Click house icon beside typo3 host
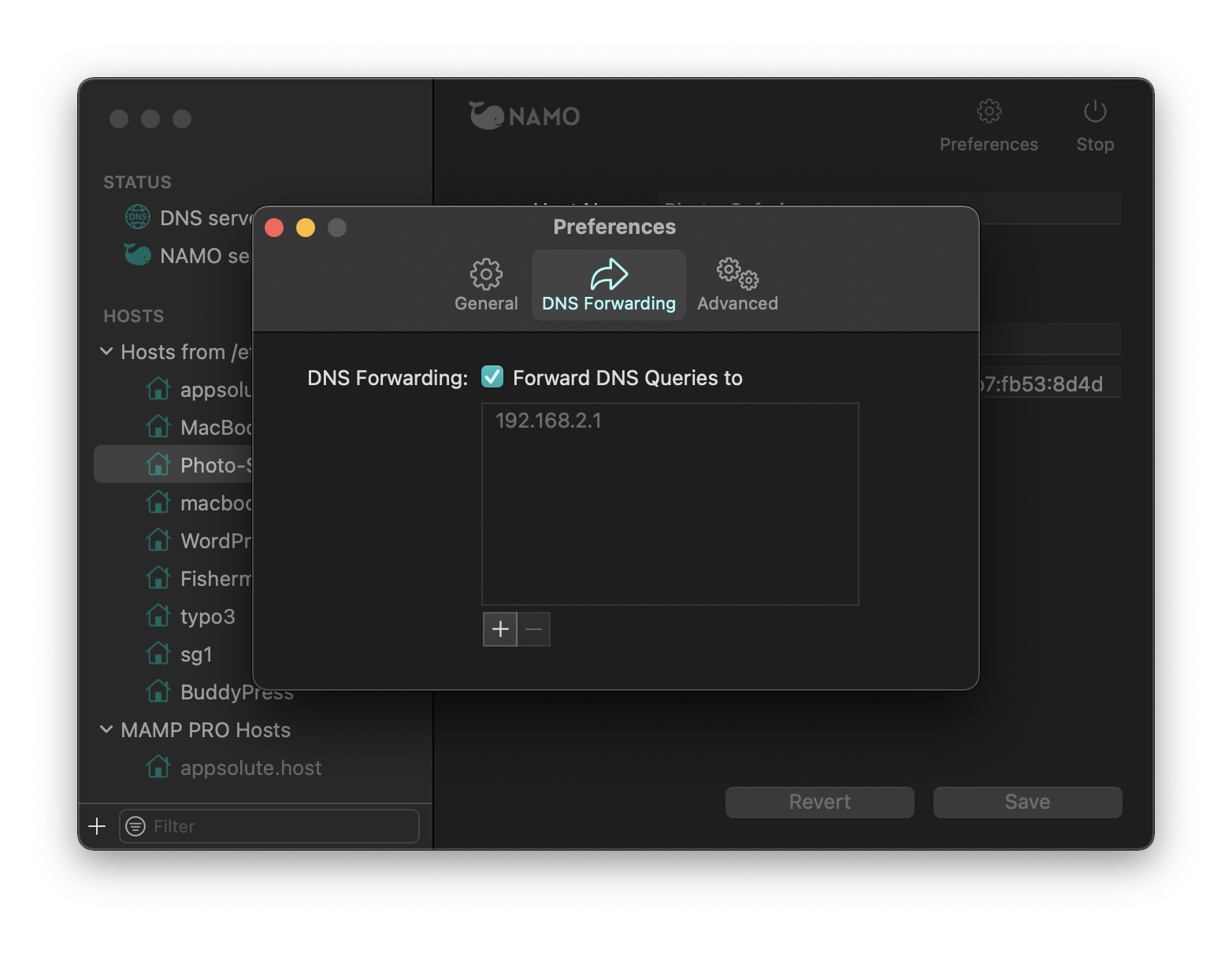 pos(158,615)
